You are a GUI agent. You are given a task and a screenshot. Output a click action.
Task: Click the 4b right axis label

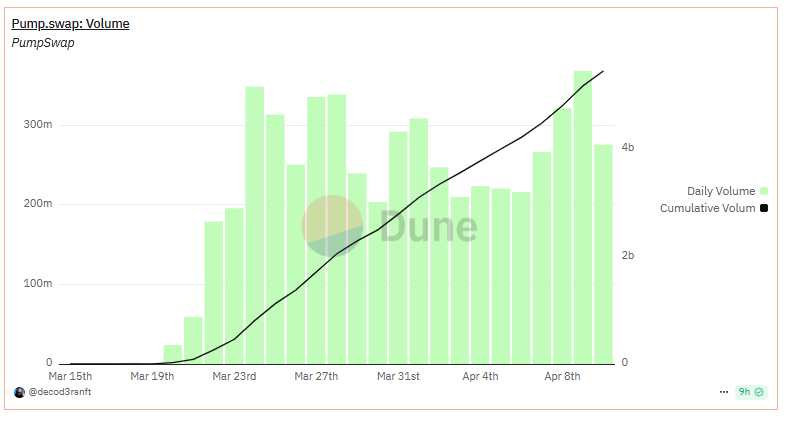click(x=628, y=148)
